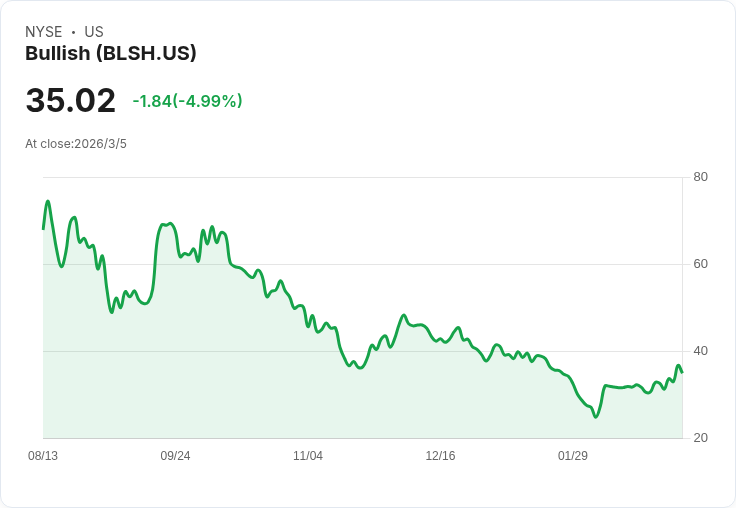
Task: Click the US market label beside NYSE
Action: click(94, 32)
